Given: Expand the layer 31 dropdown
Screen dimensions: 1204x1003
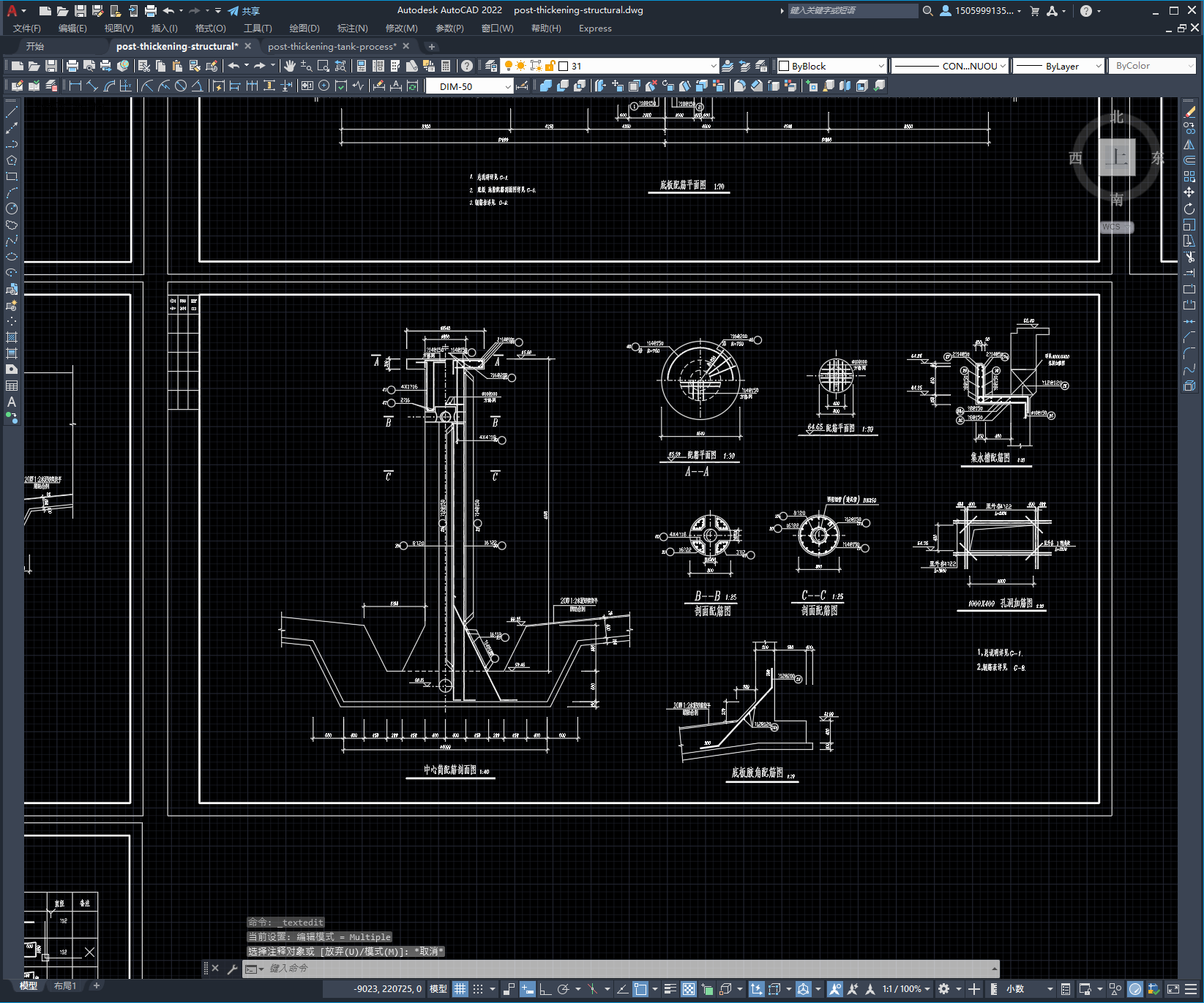Looking at the screenshot, I should click(714, 66).
